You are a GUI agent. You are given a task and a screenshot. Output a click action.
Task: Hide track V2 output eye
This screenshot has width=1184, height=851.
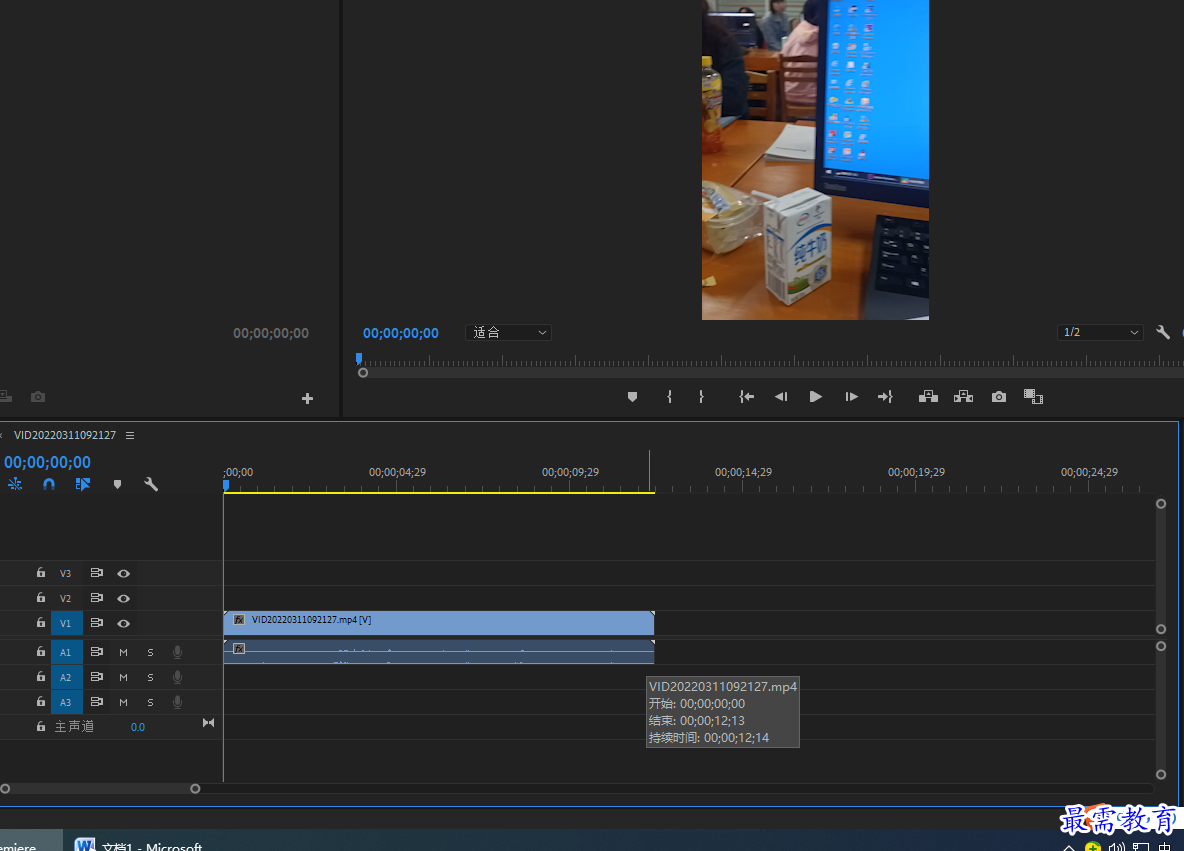coord(124,599)
